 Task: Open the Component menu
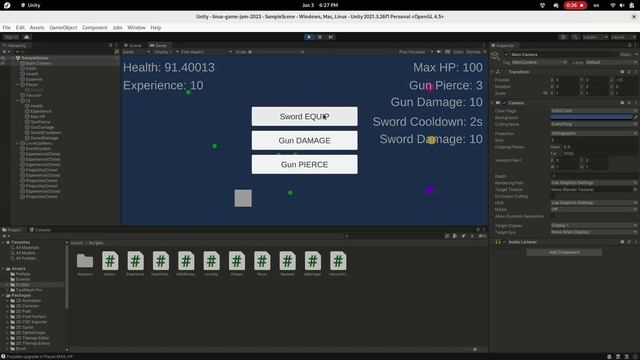[94, 28]
